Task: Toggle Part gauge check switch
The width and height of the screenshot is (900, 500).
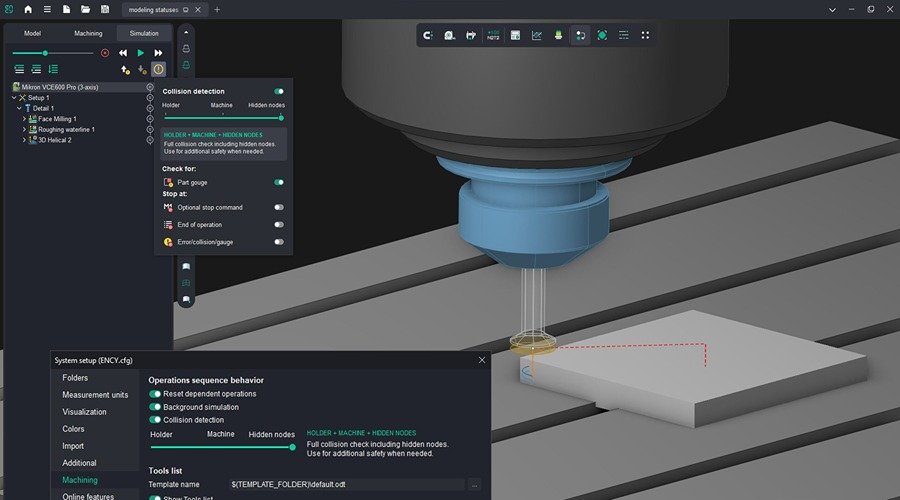Action: (279, 182)
